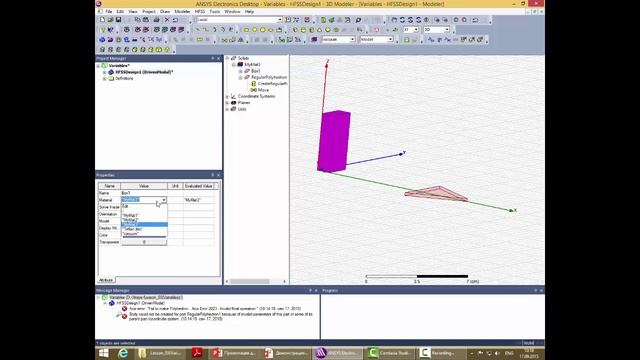Expand HFSSDesign1 node in Project Manager
The height and width of the screenshot is (360, 640).
[105, 72]
